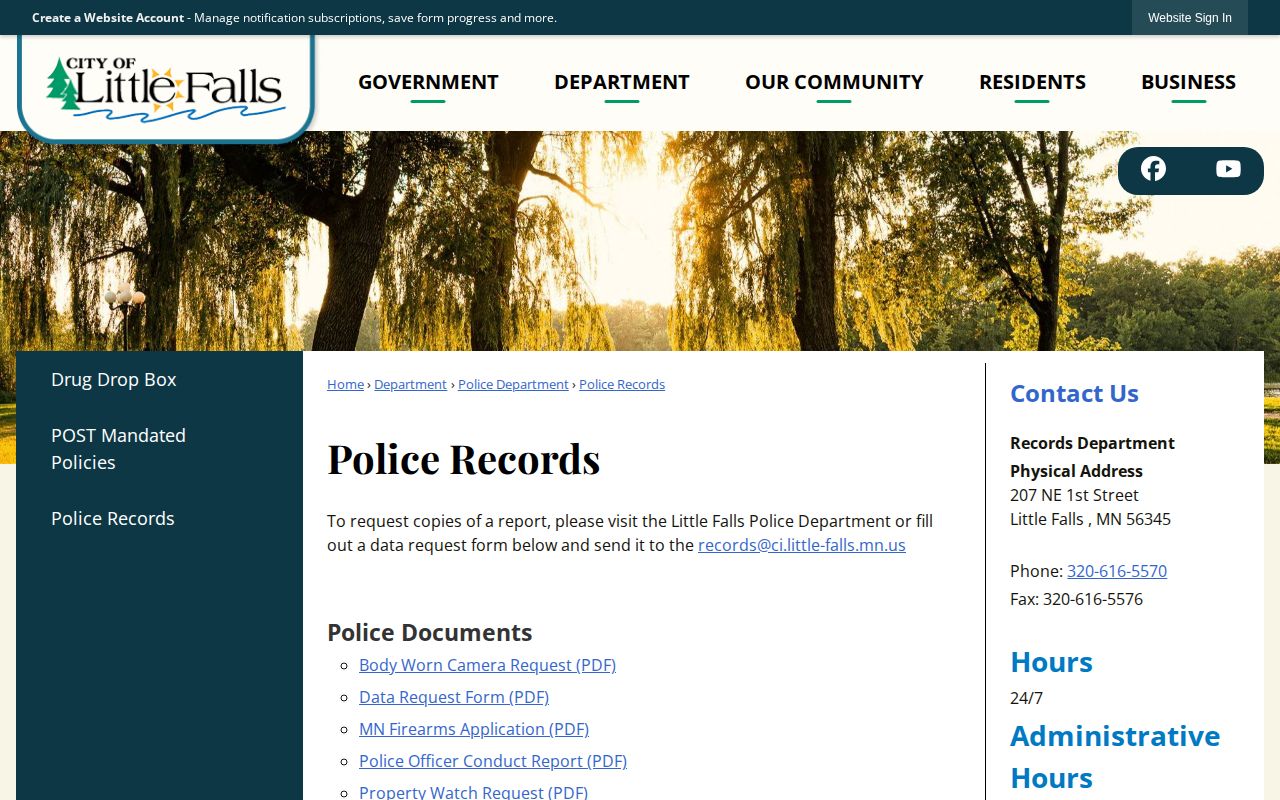
Task: Open the Government menu
Action: coord(428,82)
